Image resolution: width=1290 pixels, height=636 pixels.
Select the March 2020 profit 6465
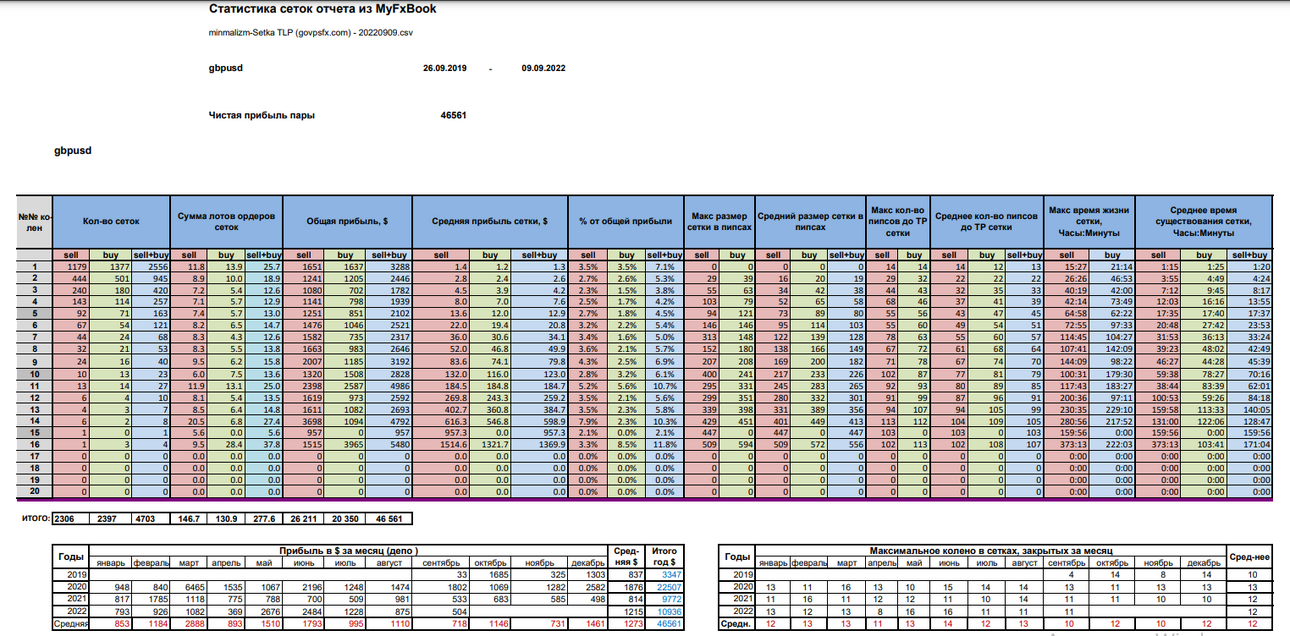190,587
